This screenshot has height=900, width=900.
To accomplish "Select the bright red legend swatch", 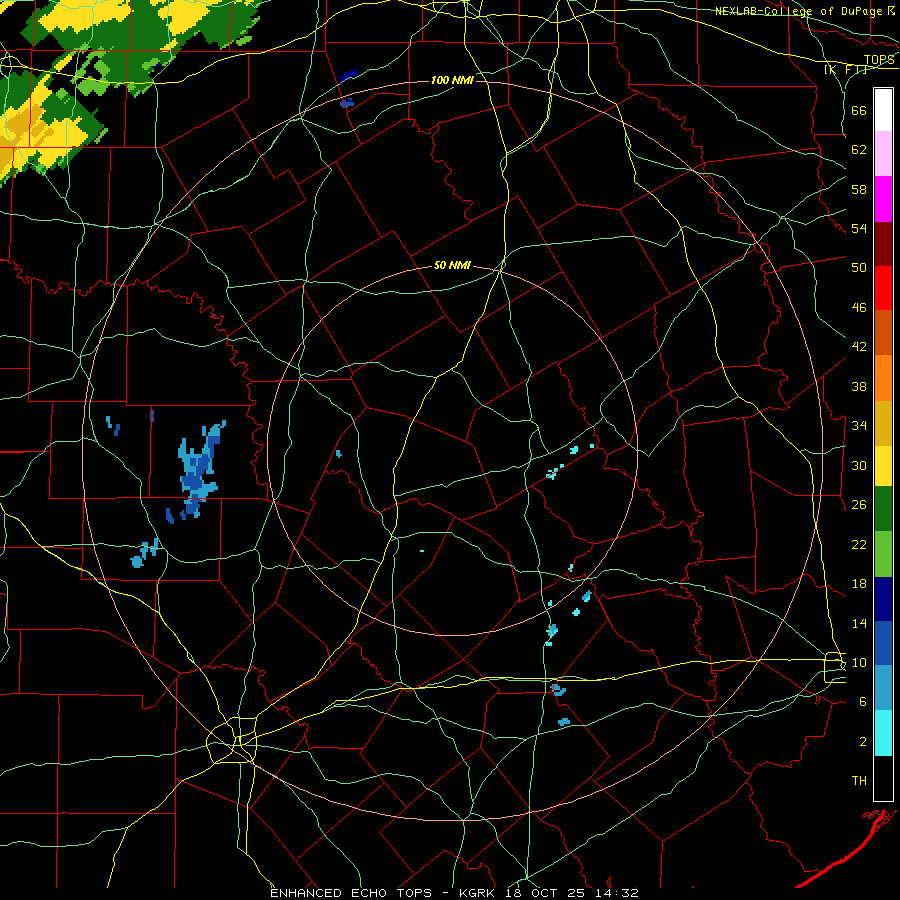I will pos(883,288).
